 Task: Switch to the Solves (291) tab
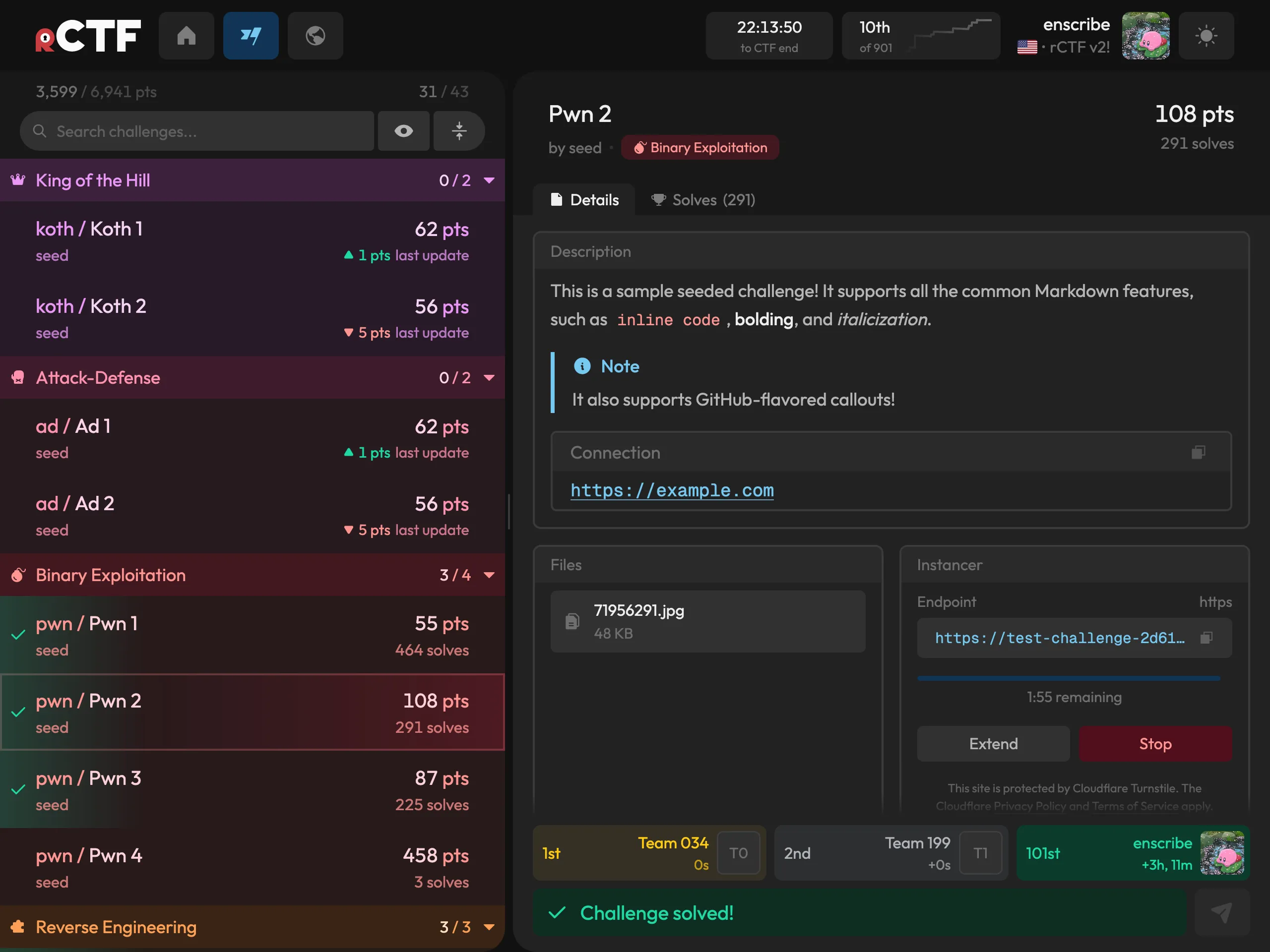(703, 200)
